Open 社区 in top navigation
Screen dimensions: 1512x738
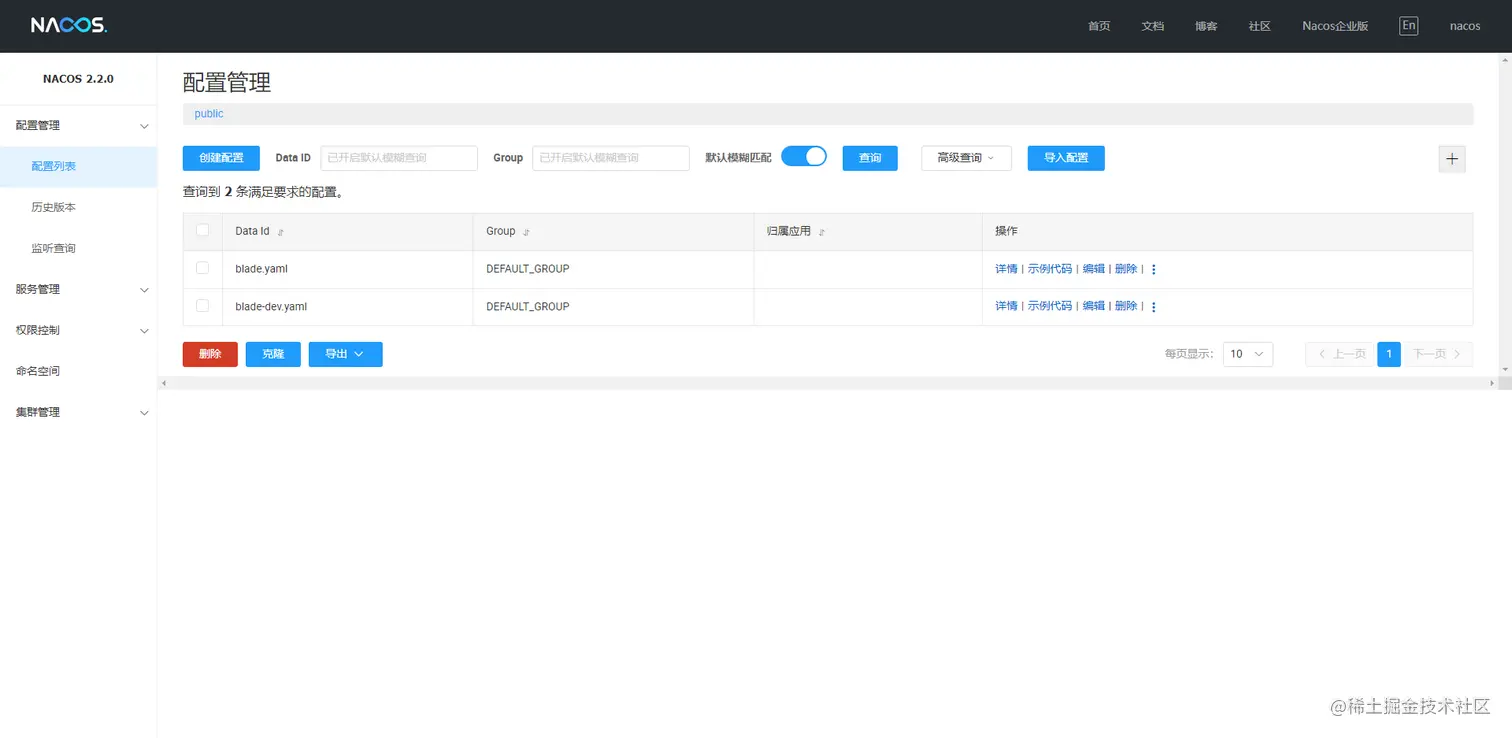(1260, 26)
